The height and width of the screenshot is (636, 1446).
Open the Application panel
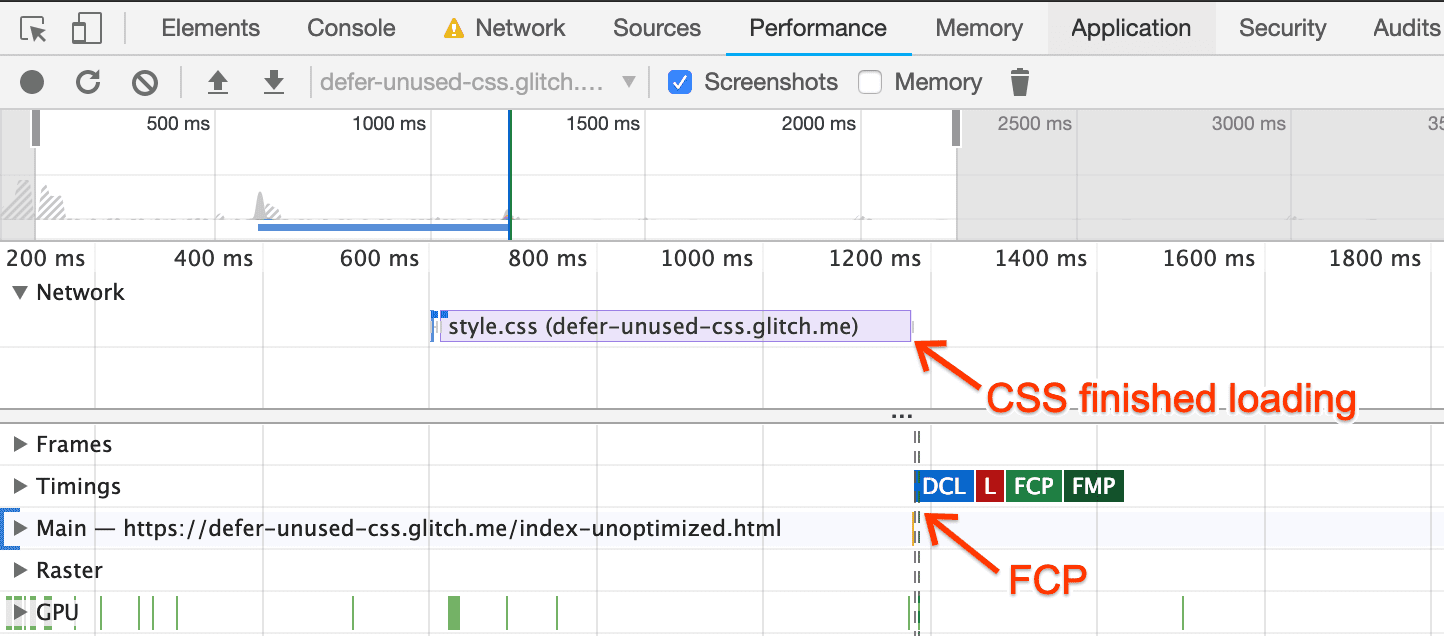point(1130,27)
